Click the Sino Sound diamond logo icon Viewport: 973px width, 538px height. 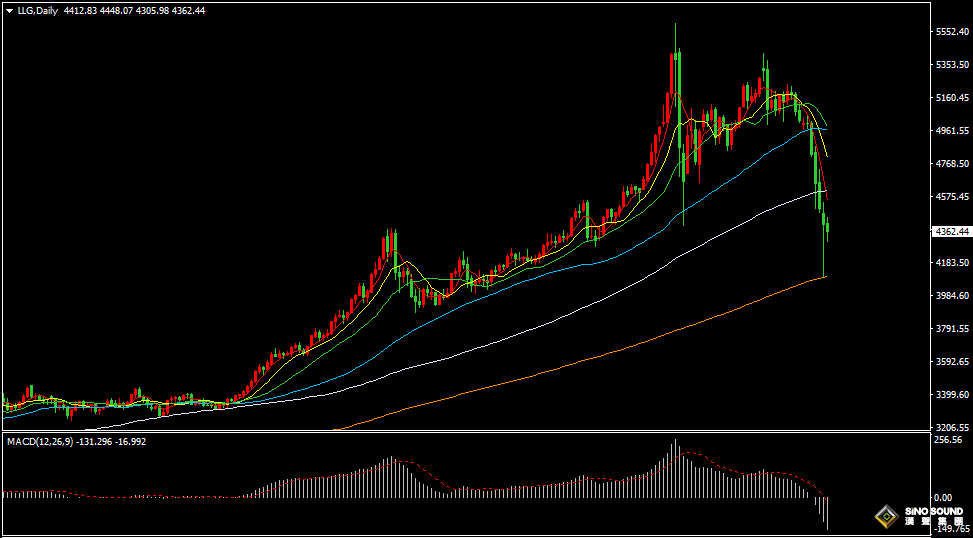click(x=884, y=517)
